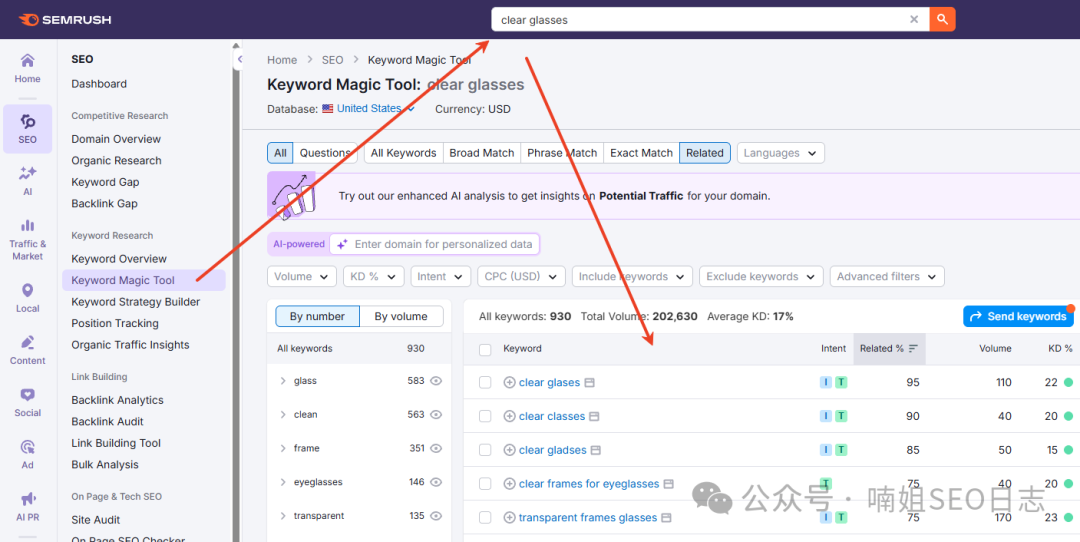Screen dimensions: 1080x542
Task: Open the KD % filter dropdown
Action: [x=373, y=276]
